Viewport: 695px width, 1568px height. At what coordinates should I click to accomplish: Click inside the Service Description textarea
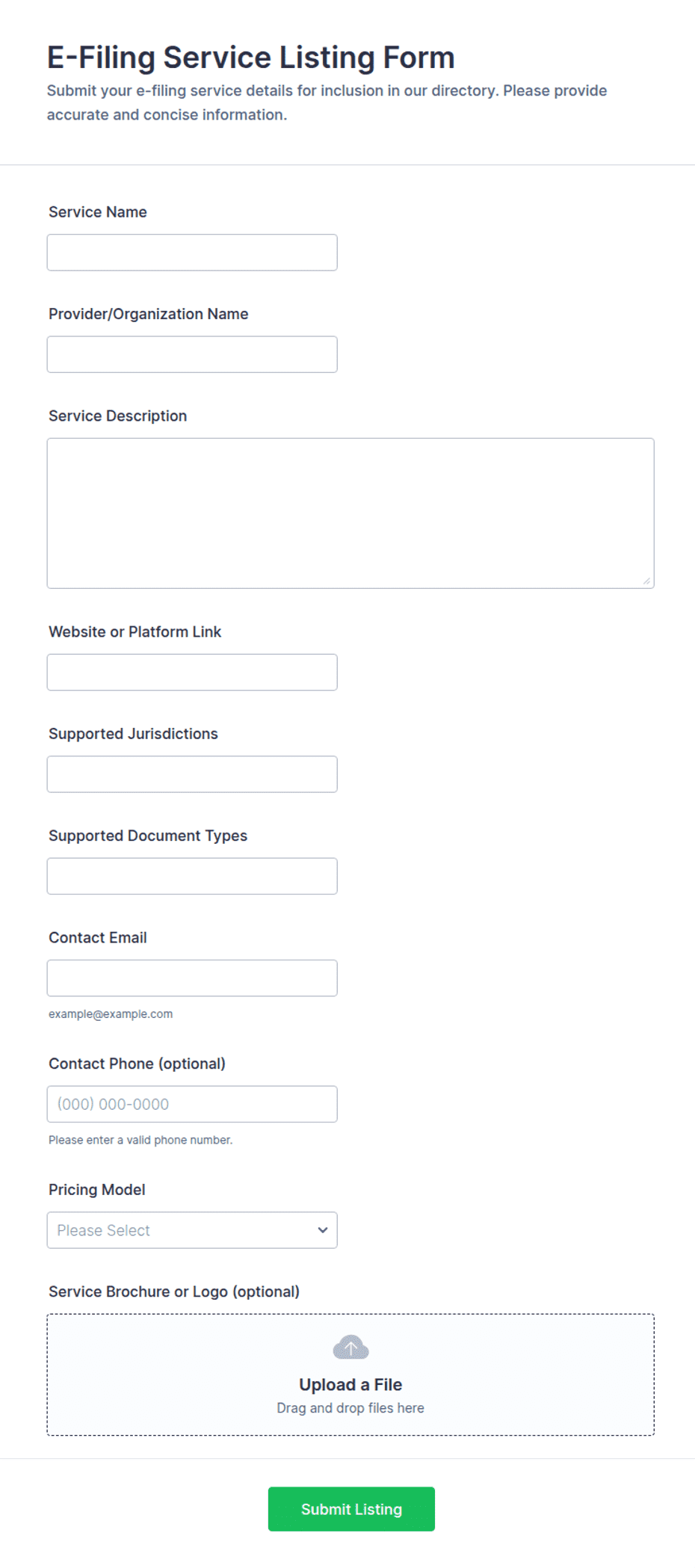pyautogui.click(x=350, y=513)
